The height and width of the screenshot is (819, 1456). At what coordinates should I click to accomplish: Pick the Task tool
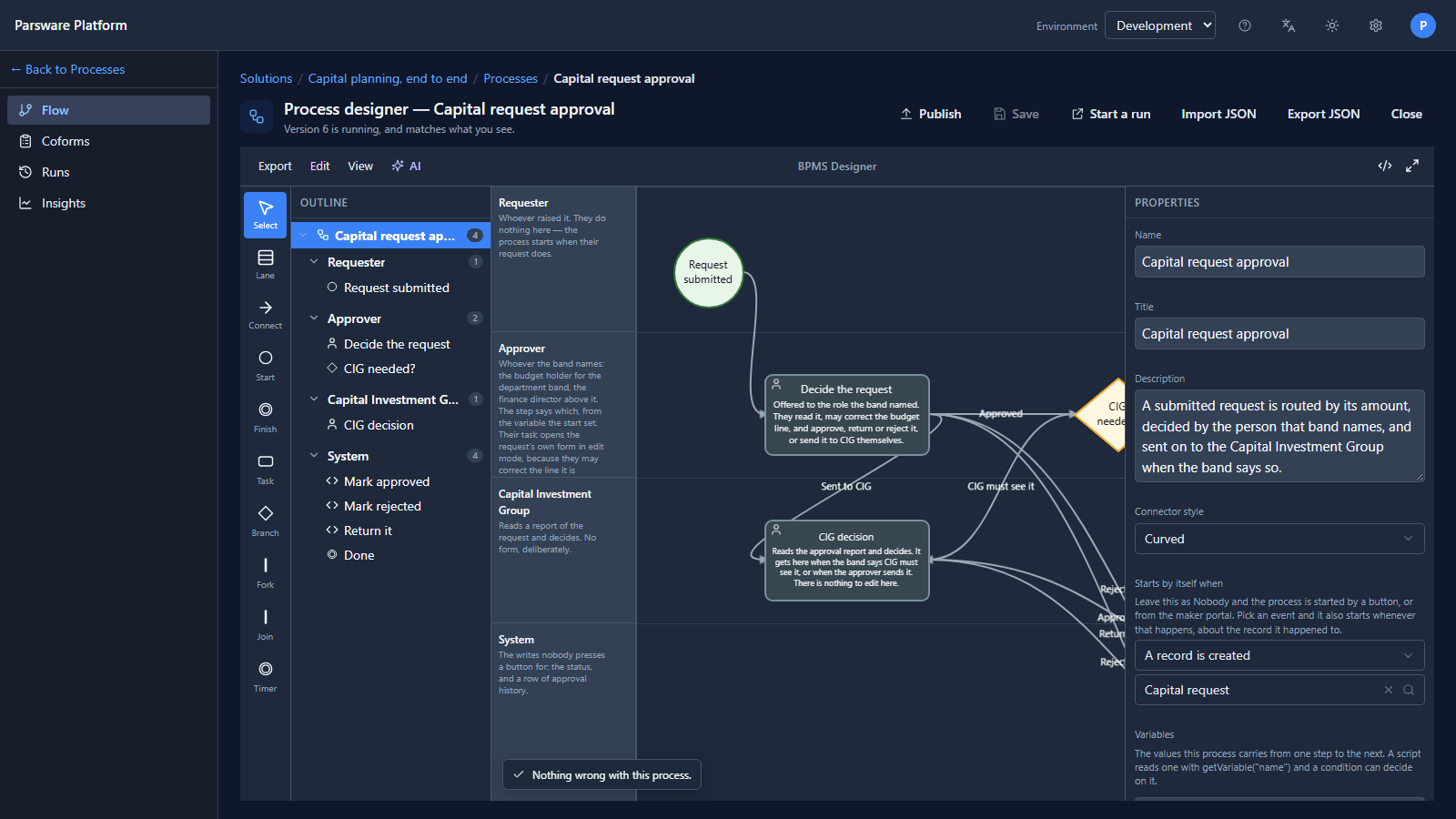pos(265,470)
